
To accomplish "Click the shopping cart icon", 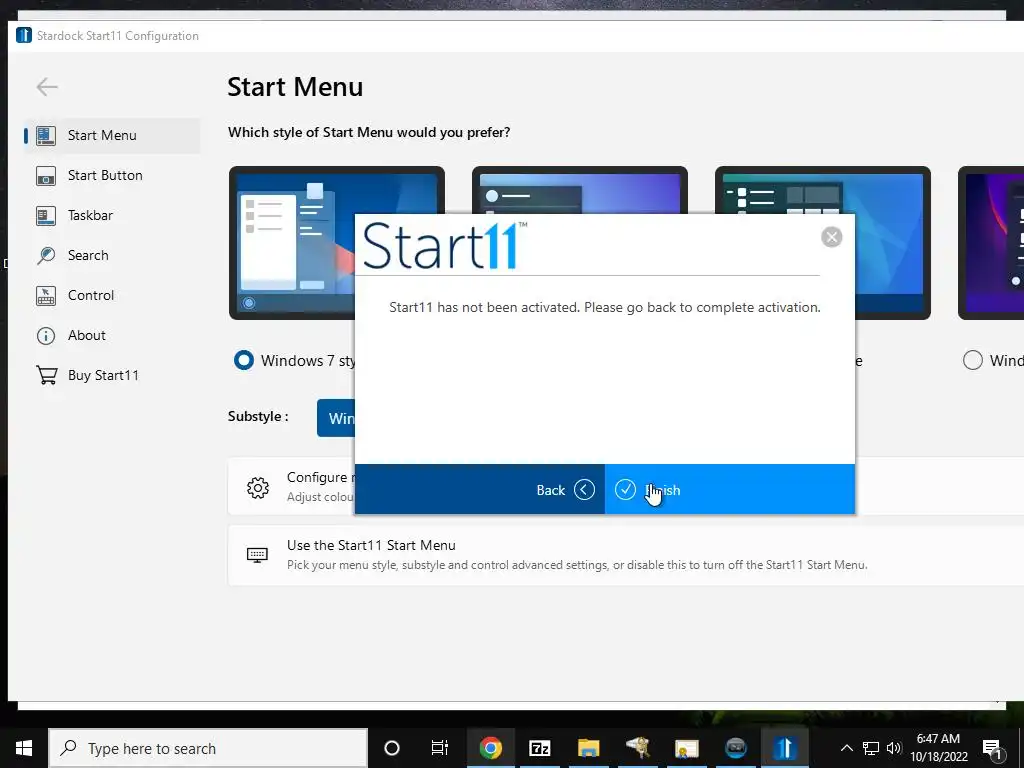I will pyautogui.click(x=46, y=376).
